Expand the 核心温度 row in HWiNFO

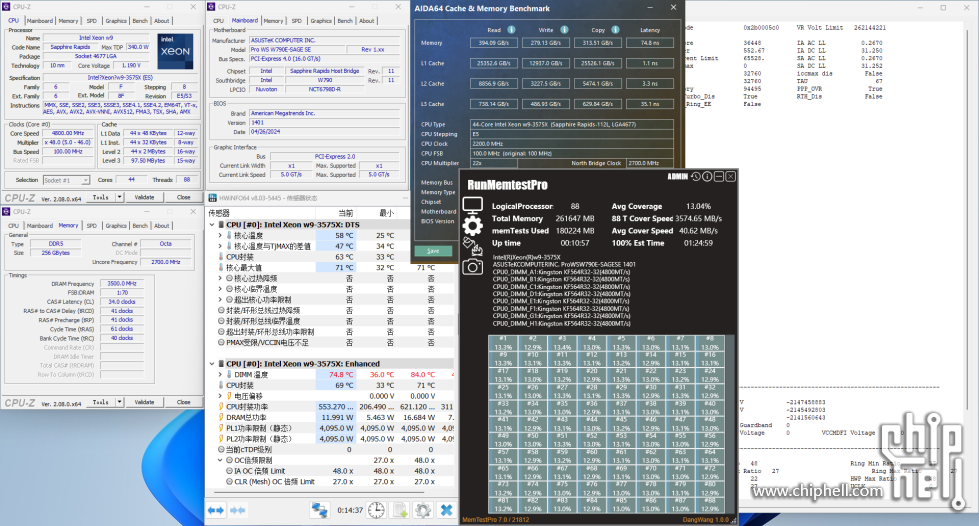pyautogui.click(x=220, y=236)
